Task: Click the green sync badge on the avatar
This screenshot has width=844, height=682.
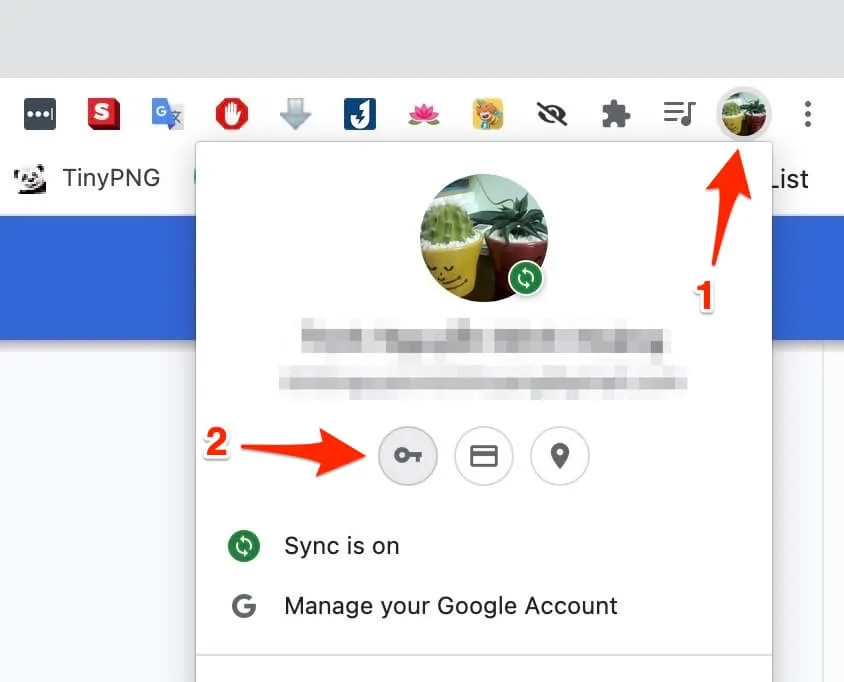Action: click(527, 278)
